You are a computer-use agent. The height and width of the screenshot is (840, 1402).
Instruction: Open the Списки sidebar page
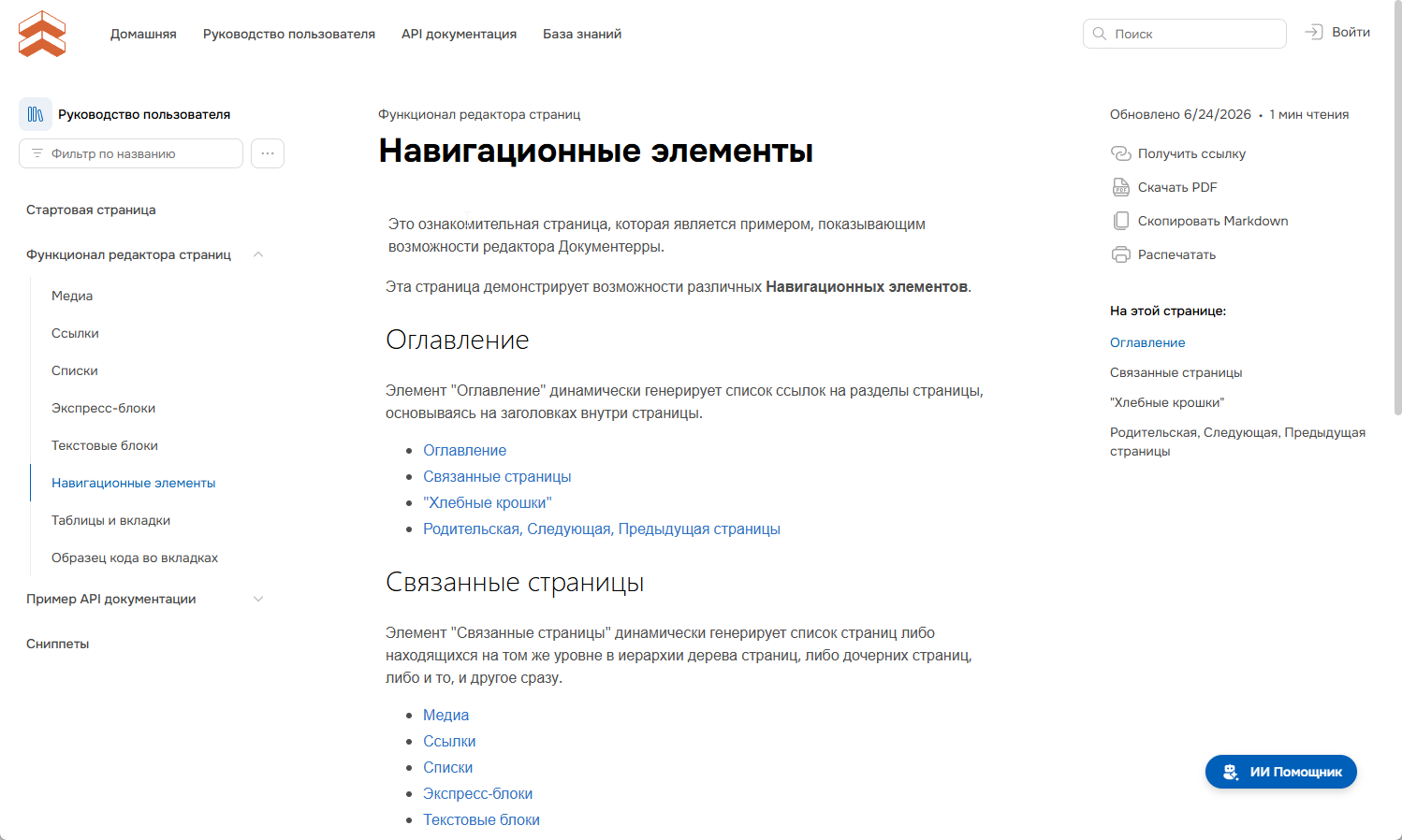[75, 370]
